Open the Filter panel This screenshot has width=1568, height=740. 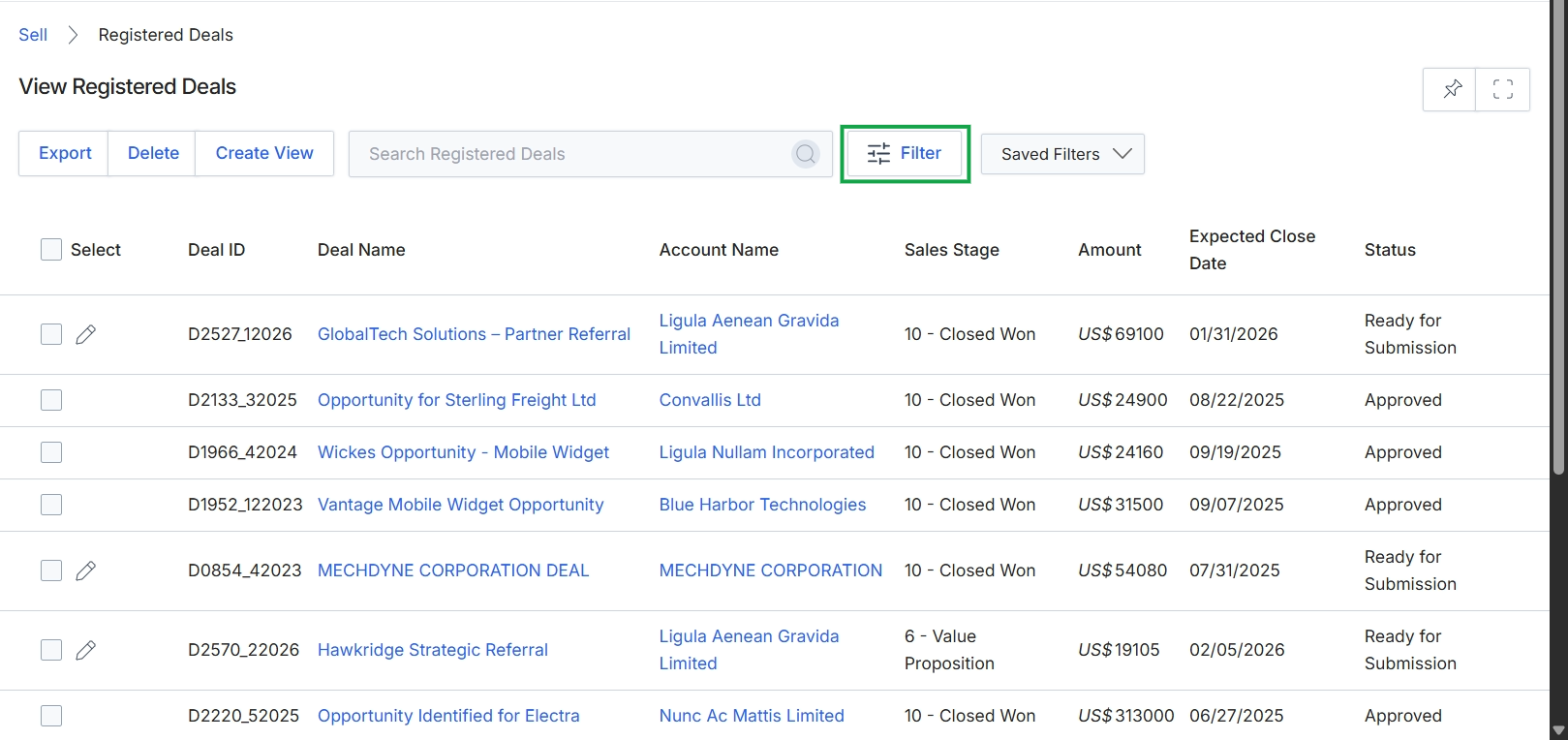(905, 153)
